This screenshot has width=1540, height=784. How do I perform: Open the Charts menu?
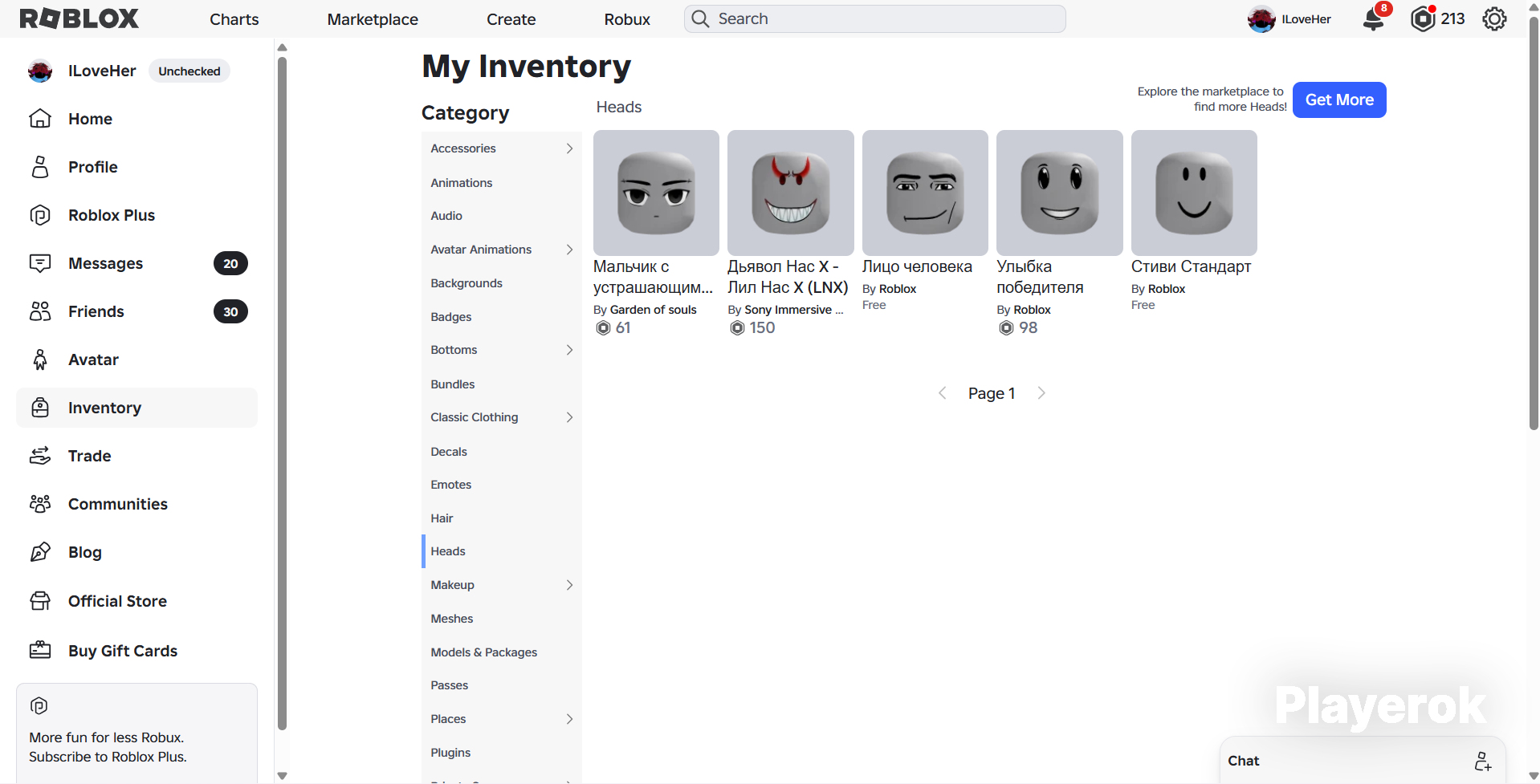(234, 19)
